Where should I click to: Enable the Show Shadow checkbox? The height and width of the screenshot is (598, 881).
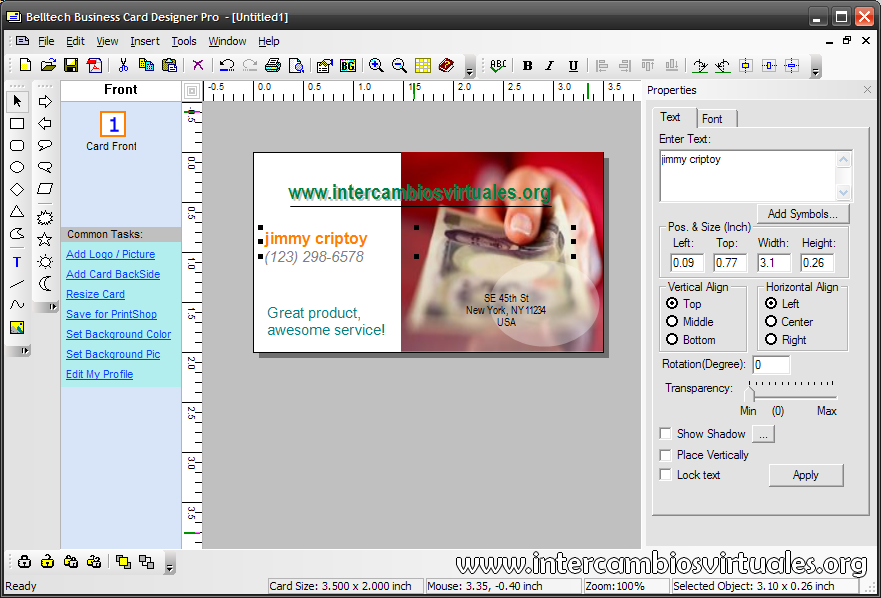666,433
